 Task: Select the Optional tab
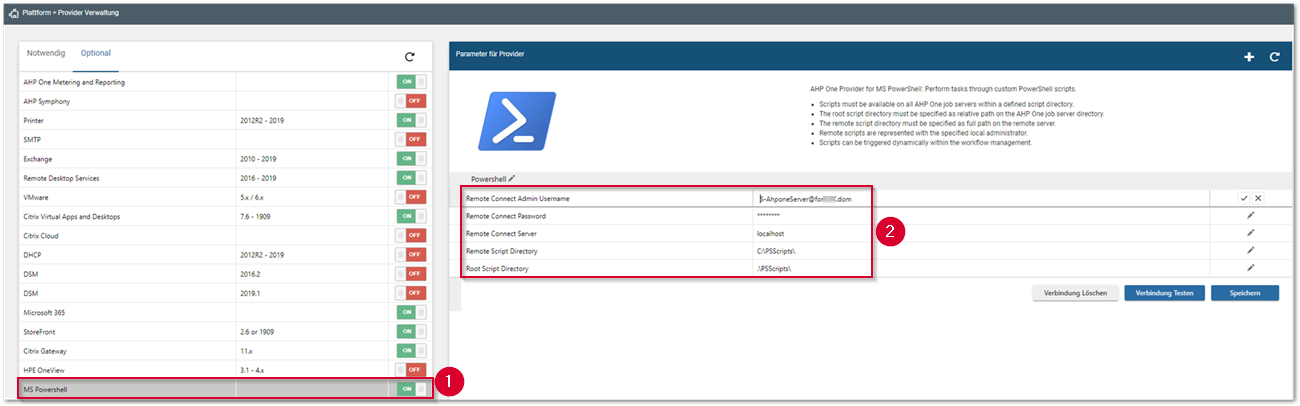(x=96, y=53)
